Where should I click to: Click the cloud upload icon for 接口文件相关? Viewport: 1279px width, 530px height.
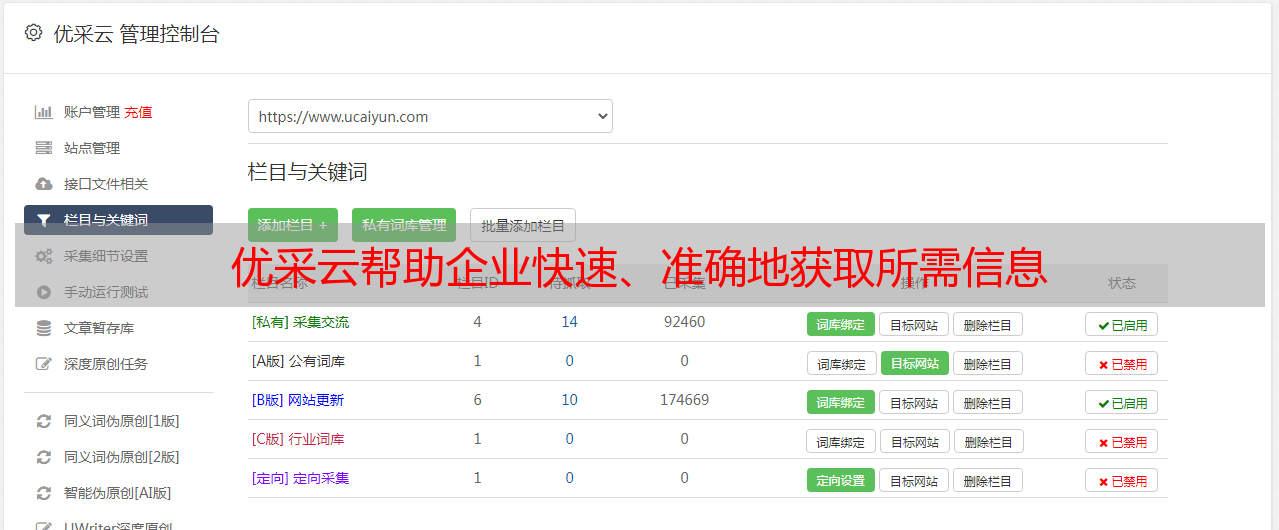tap(43, 184)
